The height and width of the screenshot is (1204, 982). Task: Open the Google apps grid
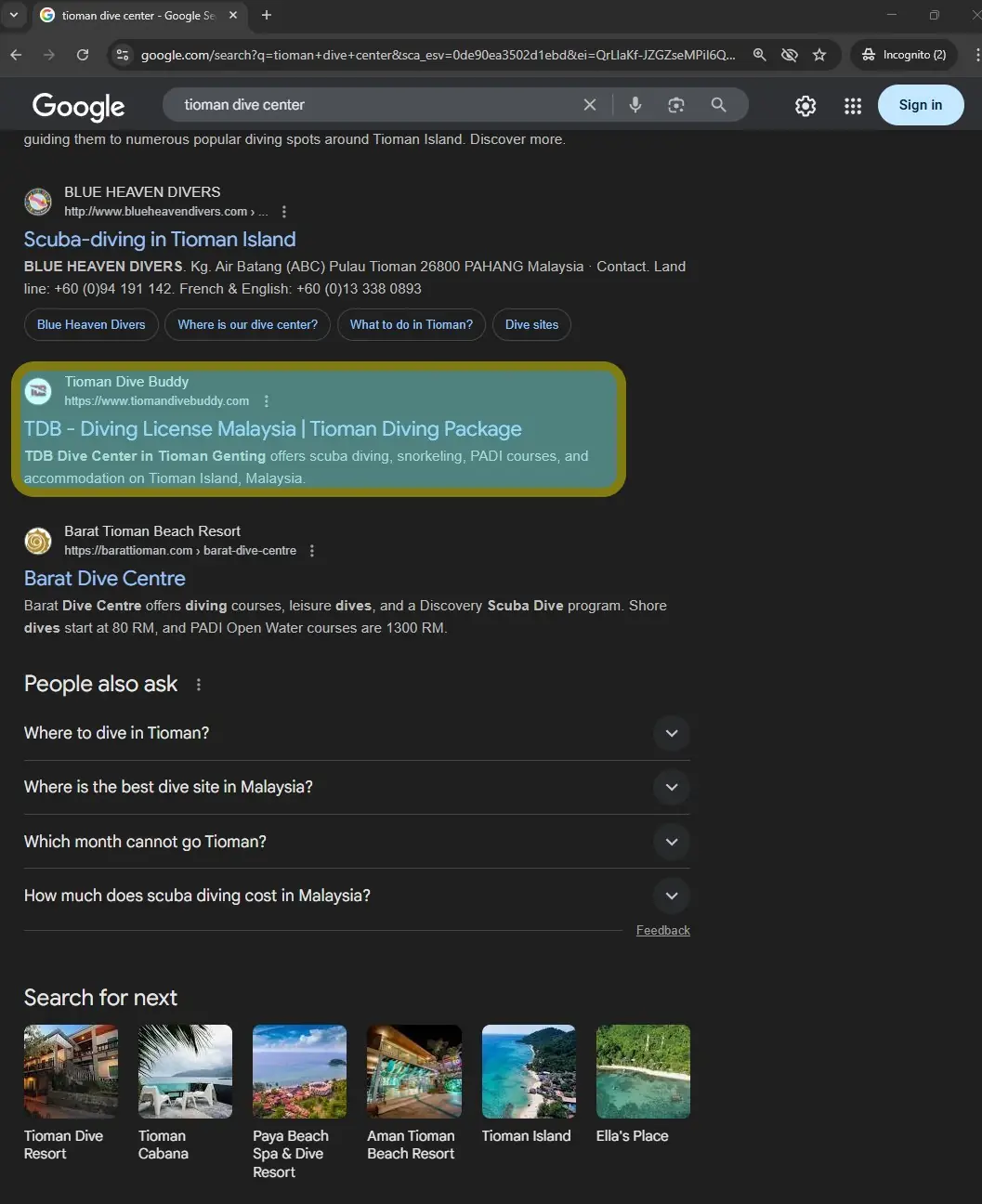[853, 106]
